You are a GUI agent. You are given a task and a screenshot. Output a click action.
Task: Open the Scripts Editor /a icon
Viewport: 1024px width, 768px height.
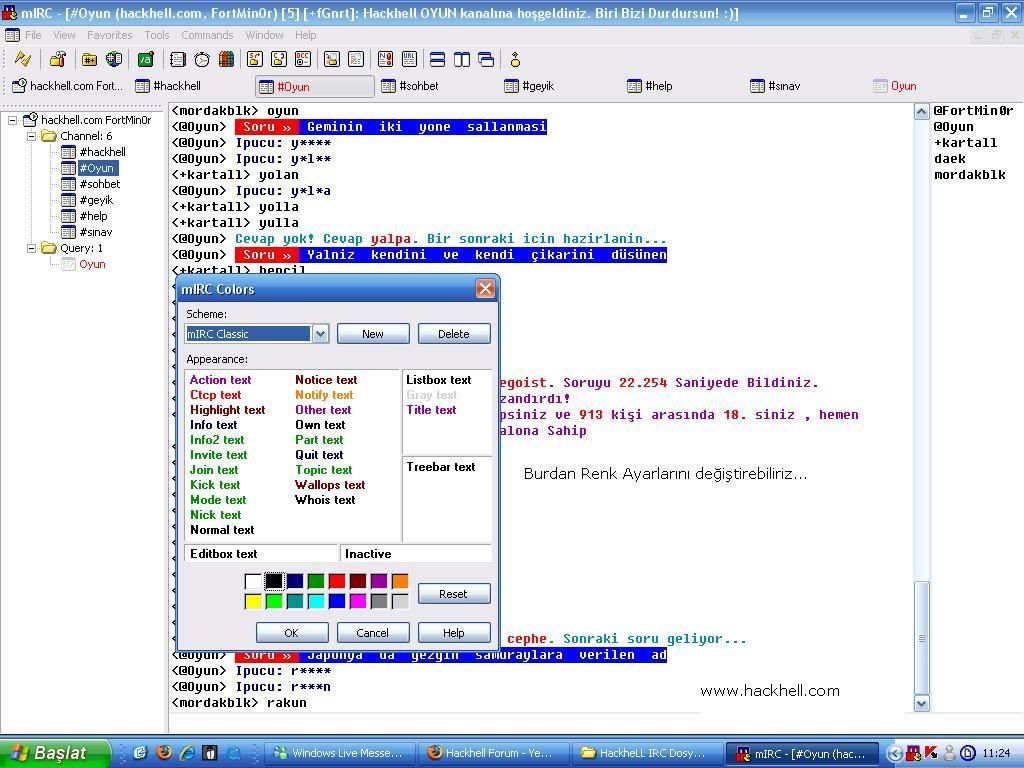pyautogui.click(x=146, y=59)
